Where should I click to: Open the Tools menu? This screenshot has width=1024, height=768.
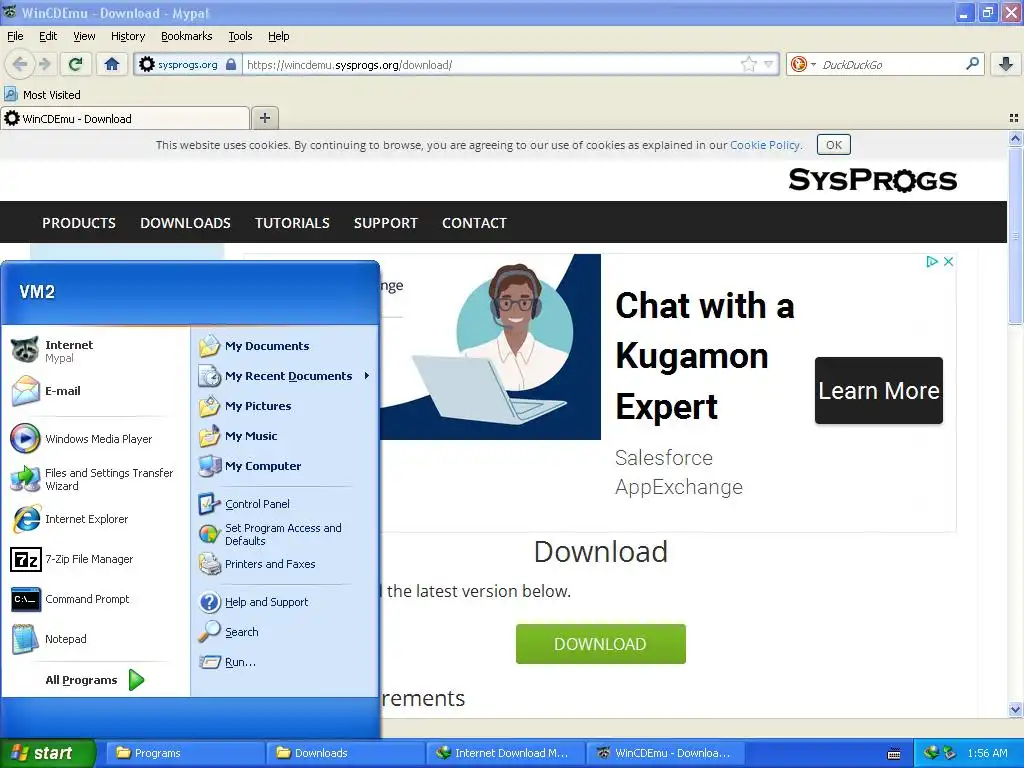[240, 36]
